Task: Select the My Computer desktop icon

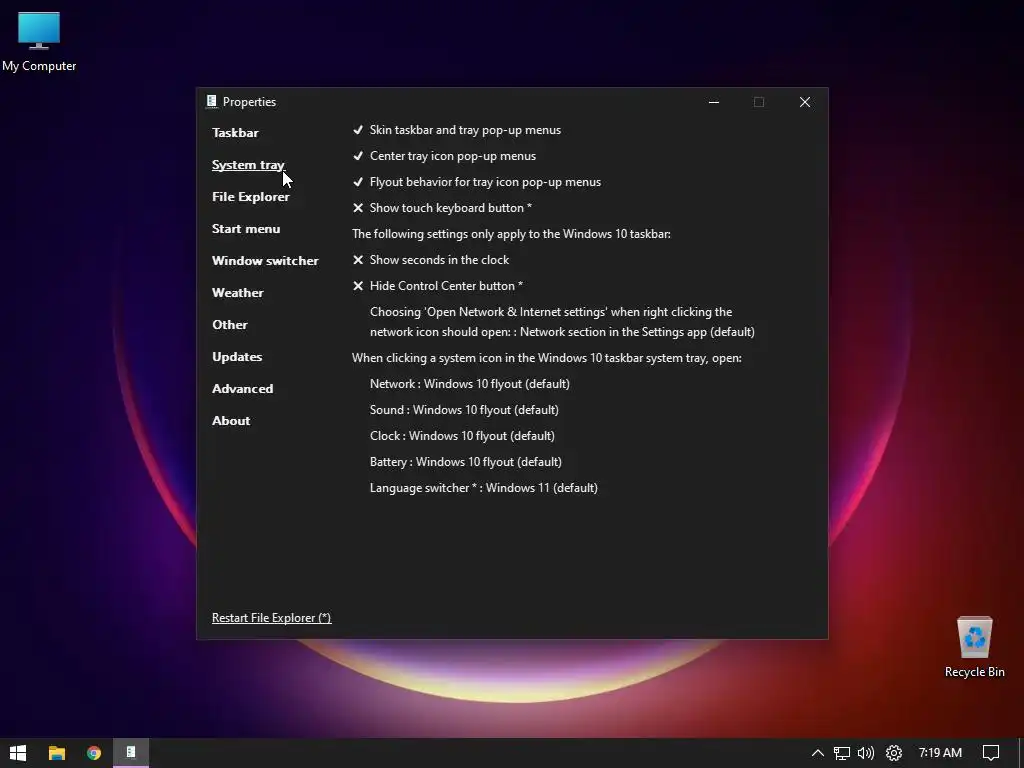Action: pyautogui.click(x=39, y=42)
